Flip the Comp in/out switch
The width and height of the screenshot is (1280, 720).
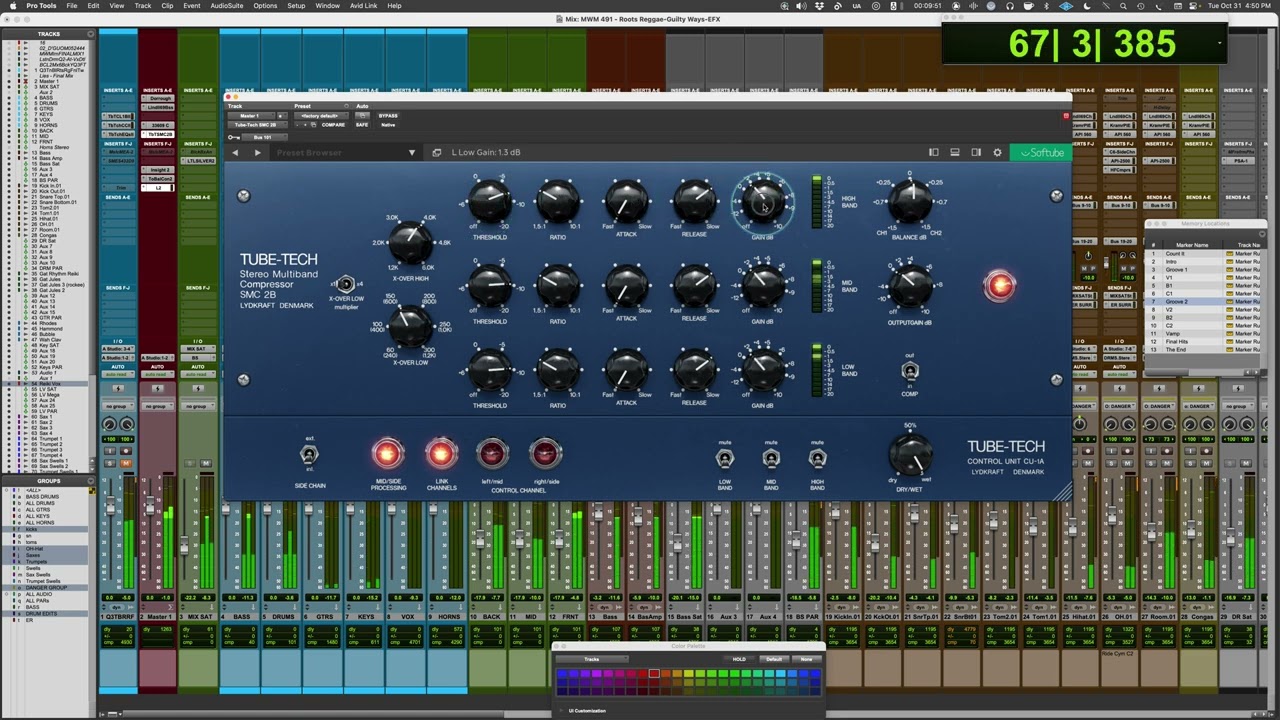pos(909,371)
